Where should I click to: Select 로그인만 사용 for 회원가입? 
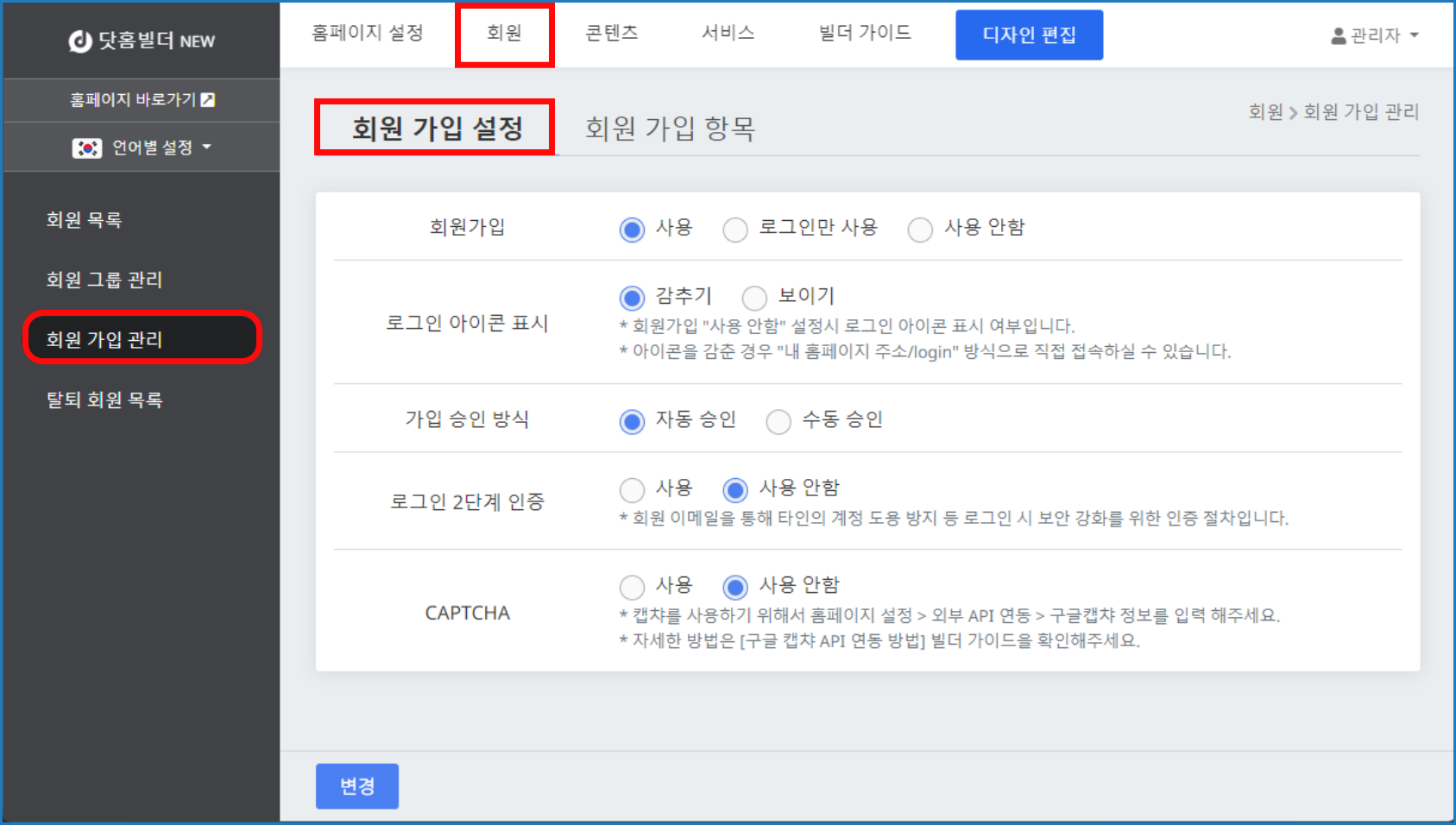coord(735,230)
